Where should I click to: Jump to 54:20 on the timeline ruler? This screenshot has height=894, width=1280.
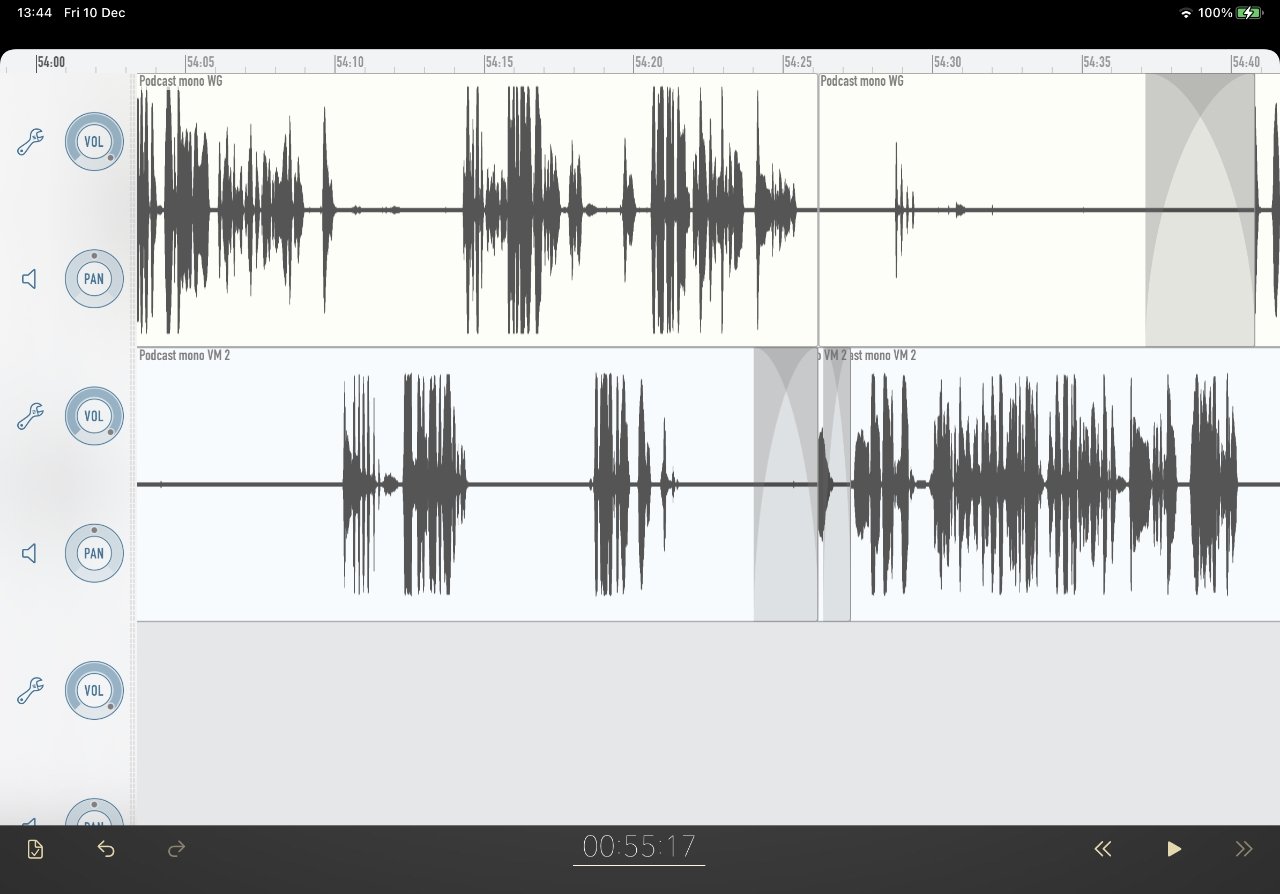(x=648, y=62)
